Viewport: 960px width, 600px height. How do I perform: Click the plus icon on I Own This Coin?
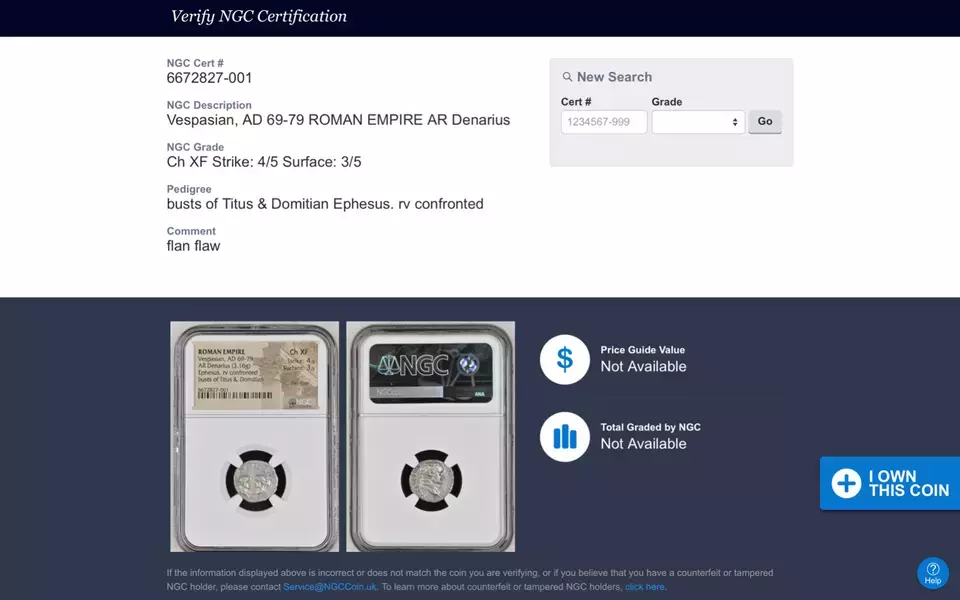846,484
